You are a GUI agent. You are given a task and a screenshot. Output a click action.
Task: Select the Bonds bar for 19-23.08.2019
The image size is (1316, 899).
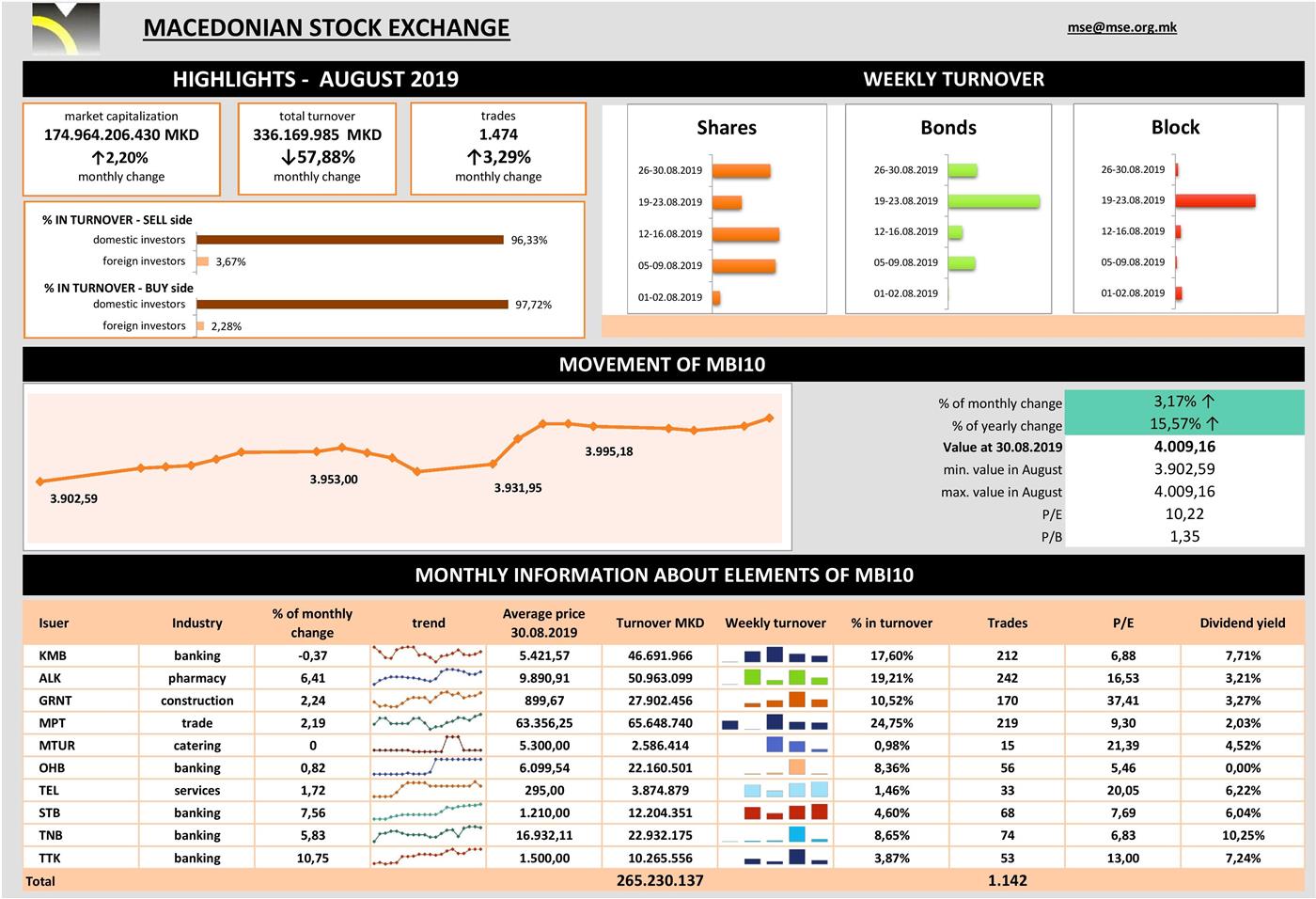pyautogui.click(x=993, y=201)
